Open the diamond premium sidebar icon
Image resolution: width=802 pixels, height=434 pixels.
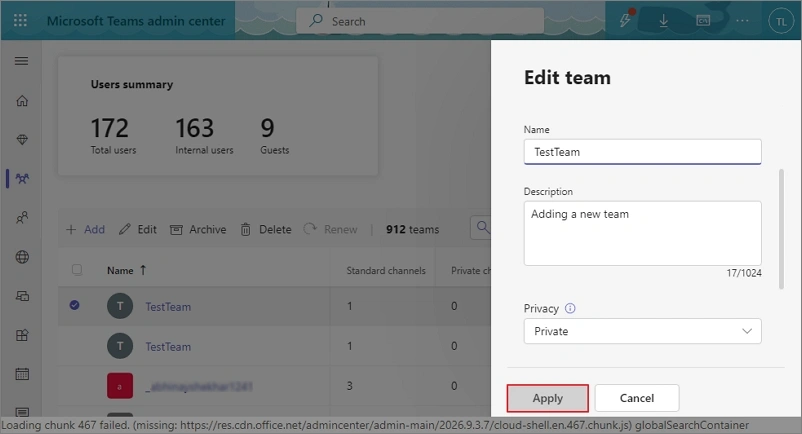point(22,140)
